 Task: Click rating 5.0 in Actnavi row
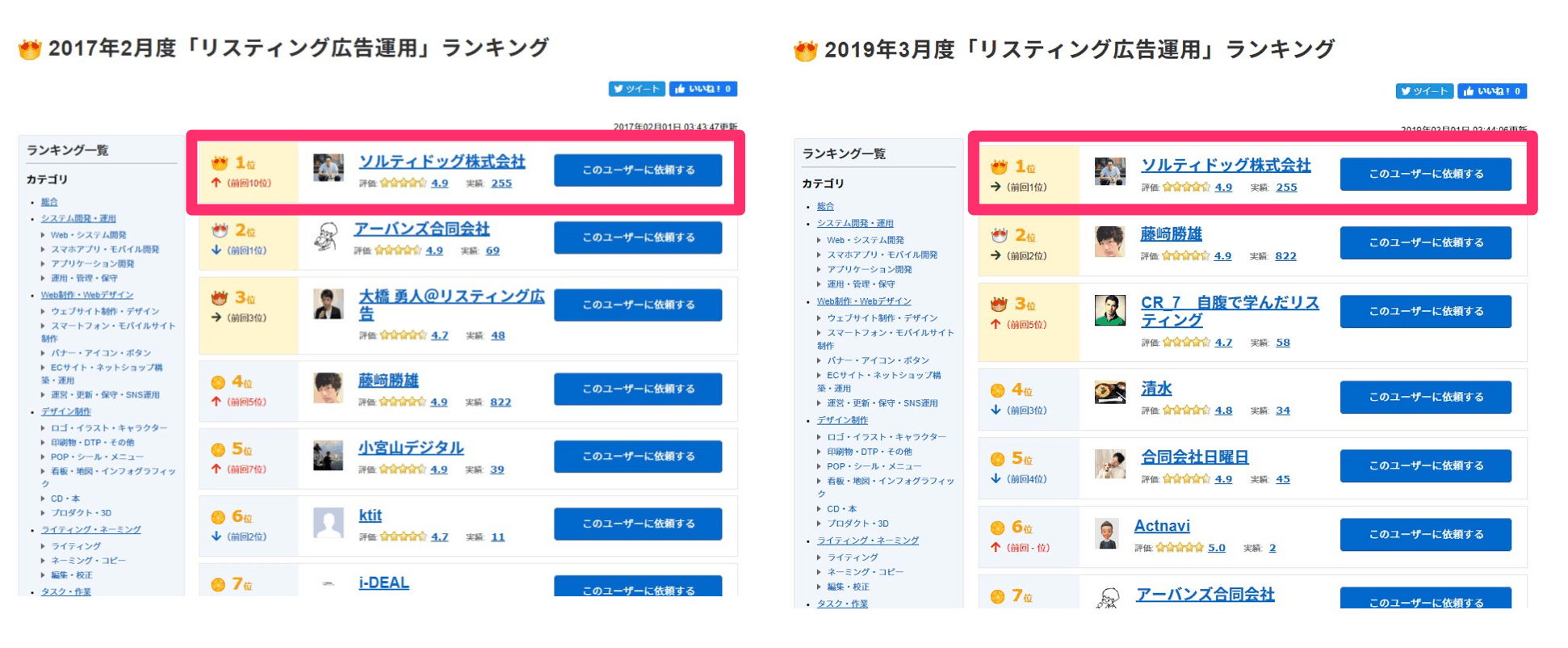(x=1216, y=548)
